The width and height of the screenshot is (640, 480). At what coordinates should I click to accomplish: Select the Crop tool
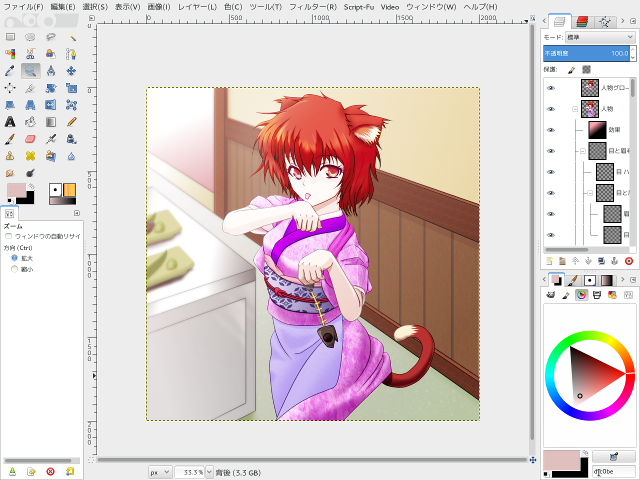coord(30,88)
